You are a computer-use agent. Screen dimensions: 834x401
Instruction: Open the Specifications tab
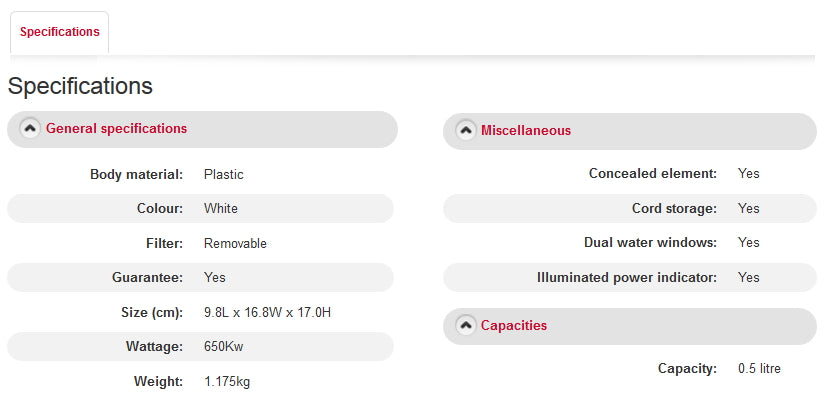pyautogui.click(x=60, y=32)
